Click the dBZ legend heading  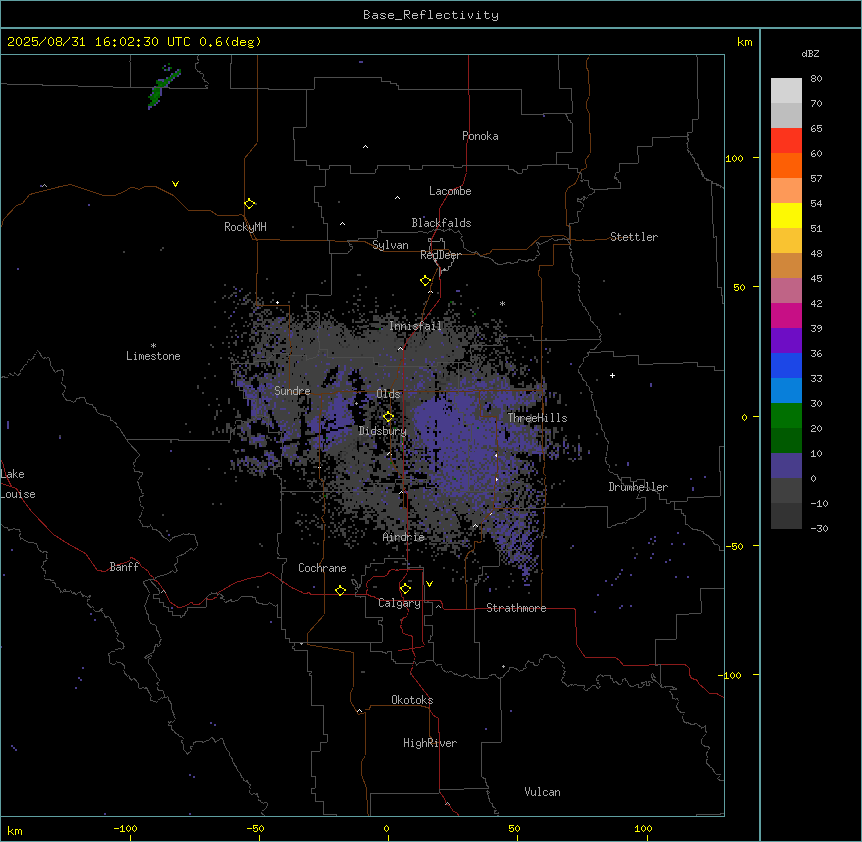click(810, 53)
